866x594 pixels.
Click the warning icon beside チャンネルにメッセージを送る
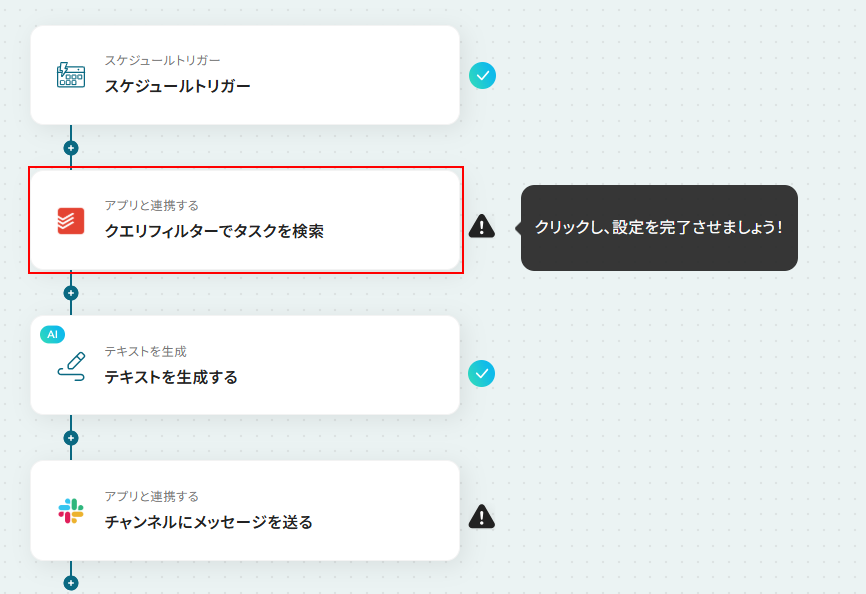(x=482, y=517)
